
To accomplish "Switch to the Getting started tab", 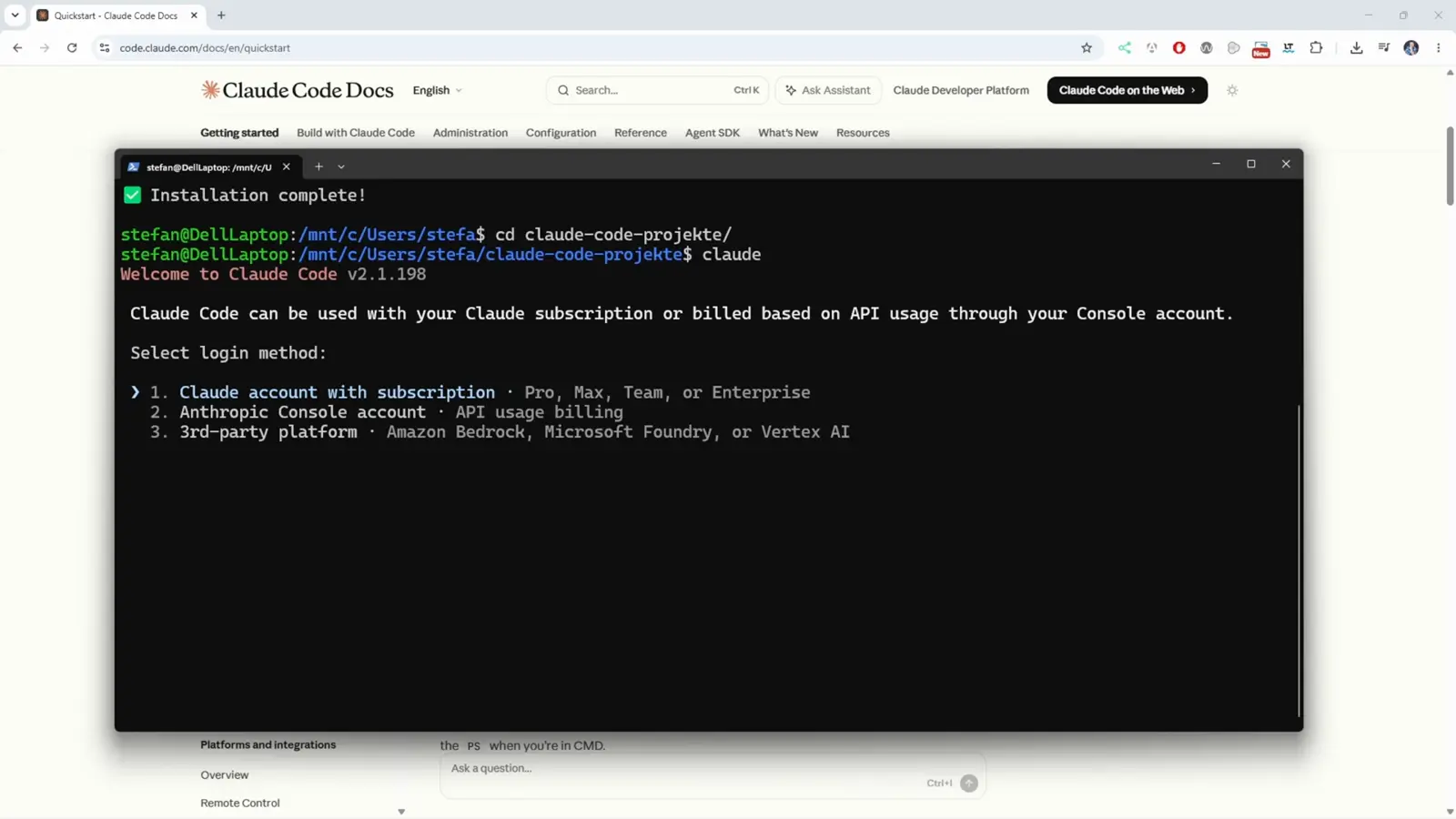I will 239,133.
